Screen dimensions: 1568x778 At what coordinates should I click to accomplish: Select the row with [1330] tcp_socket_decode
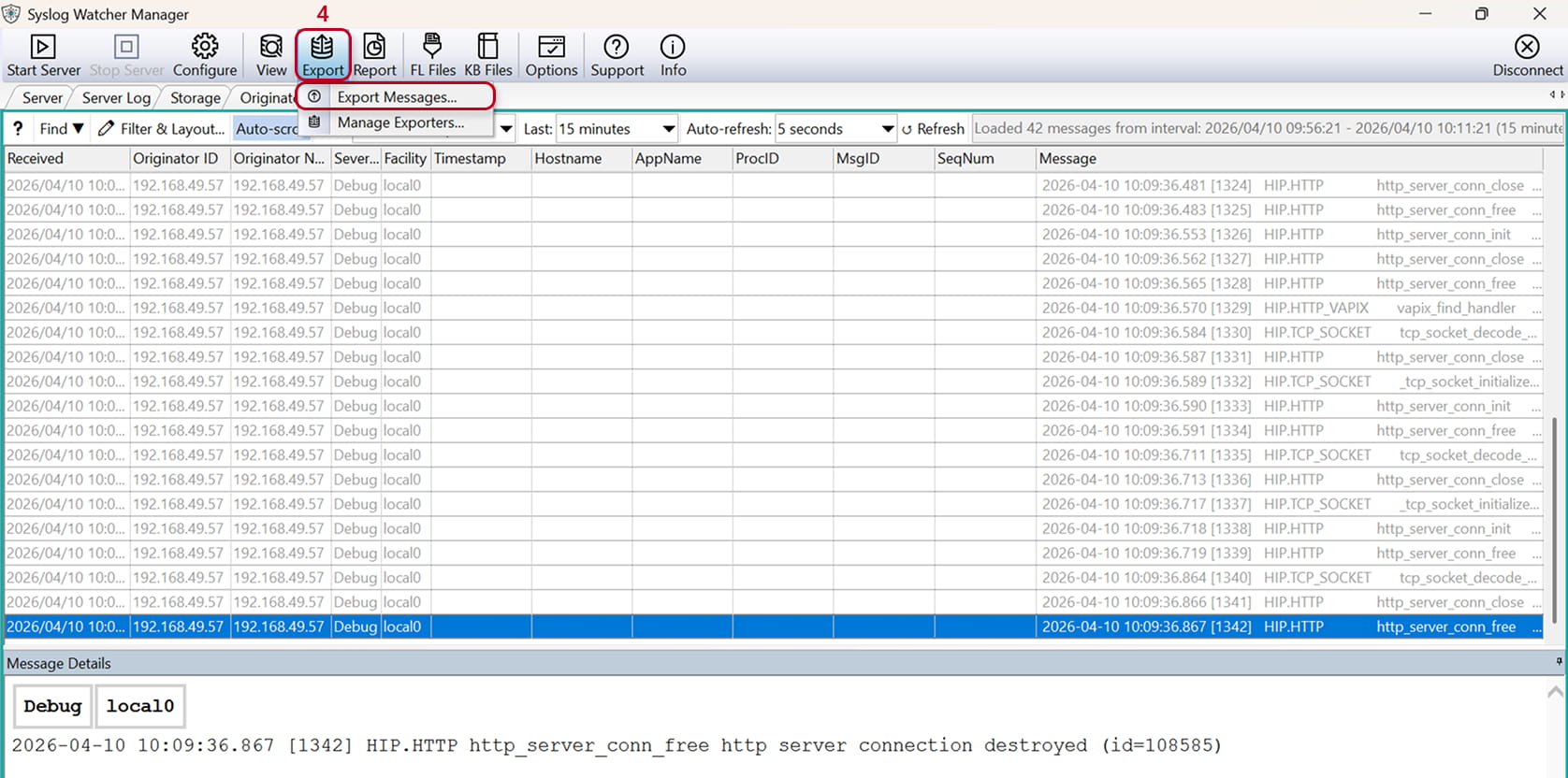point(775,332)
